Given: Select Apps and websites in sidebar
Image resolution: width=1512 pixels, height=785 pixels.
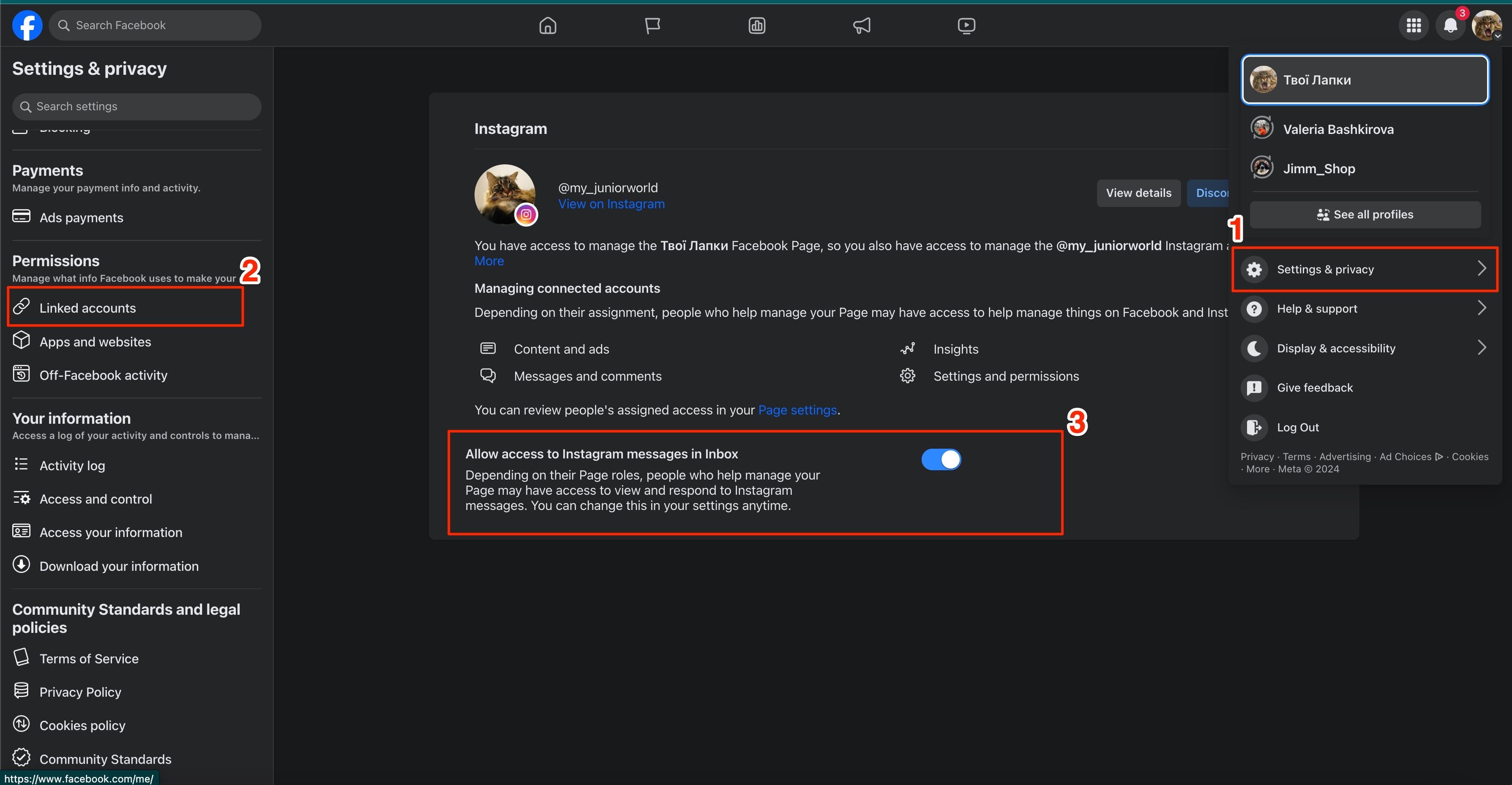Looking at the screenshot, I should 95,341.
